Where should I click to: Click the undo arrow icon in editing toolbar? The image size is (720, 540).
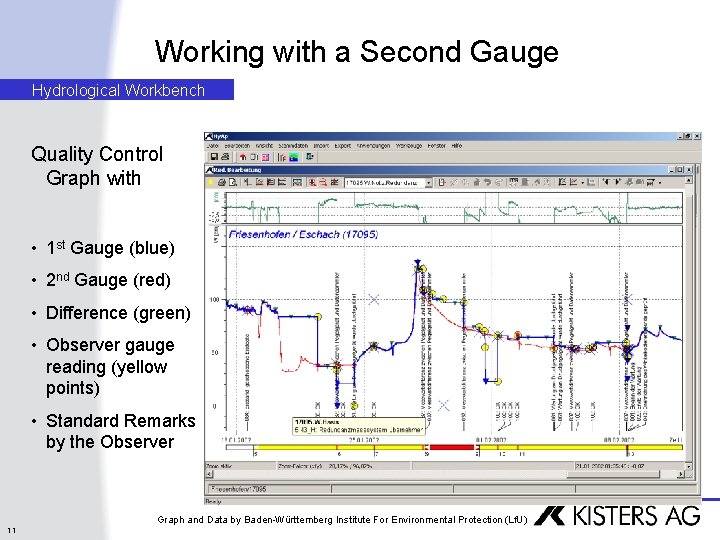click(487, 183)
